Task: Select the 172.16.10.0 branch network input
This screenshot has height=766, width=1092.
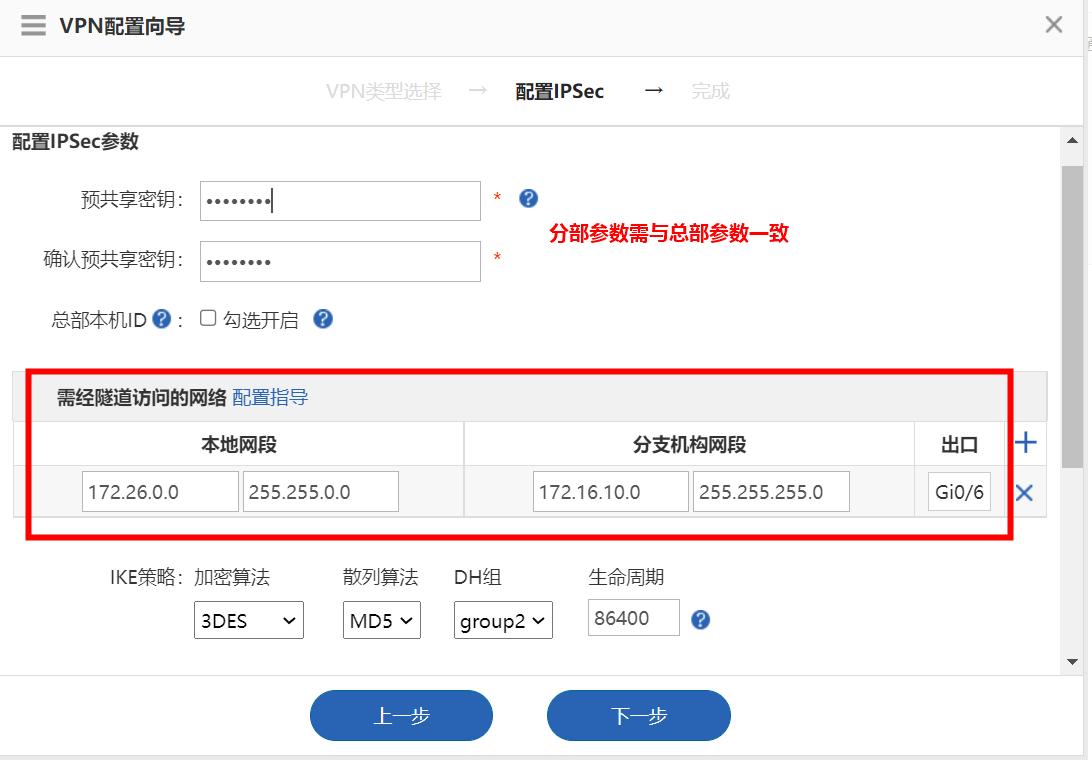Action: coord(610,491)
